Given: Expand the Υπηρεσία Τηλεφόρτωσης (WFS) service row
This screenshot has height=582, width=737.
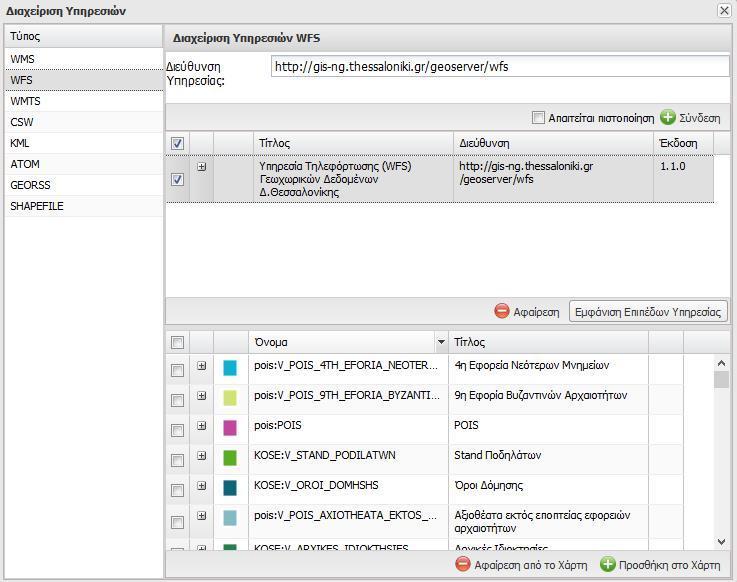Looking at the screenshot, I should [x=202, y=166].
